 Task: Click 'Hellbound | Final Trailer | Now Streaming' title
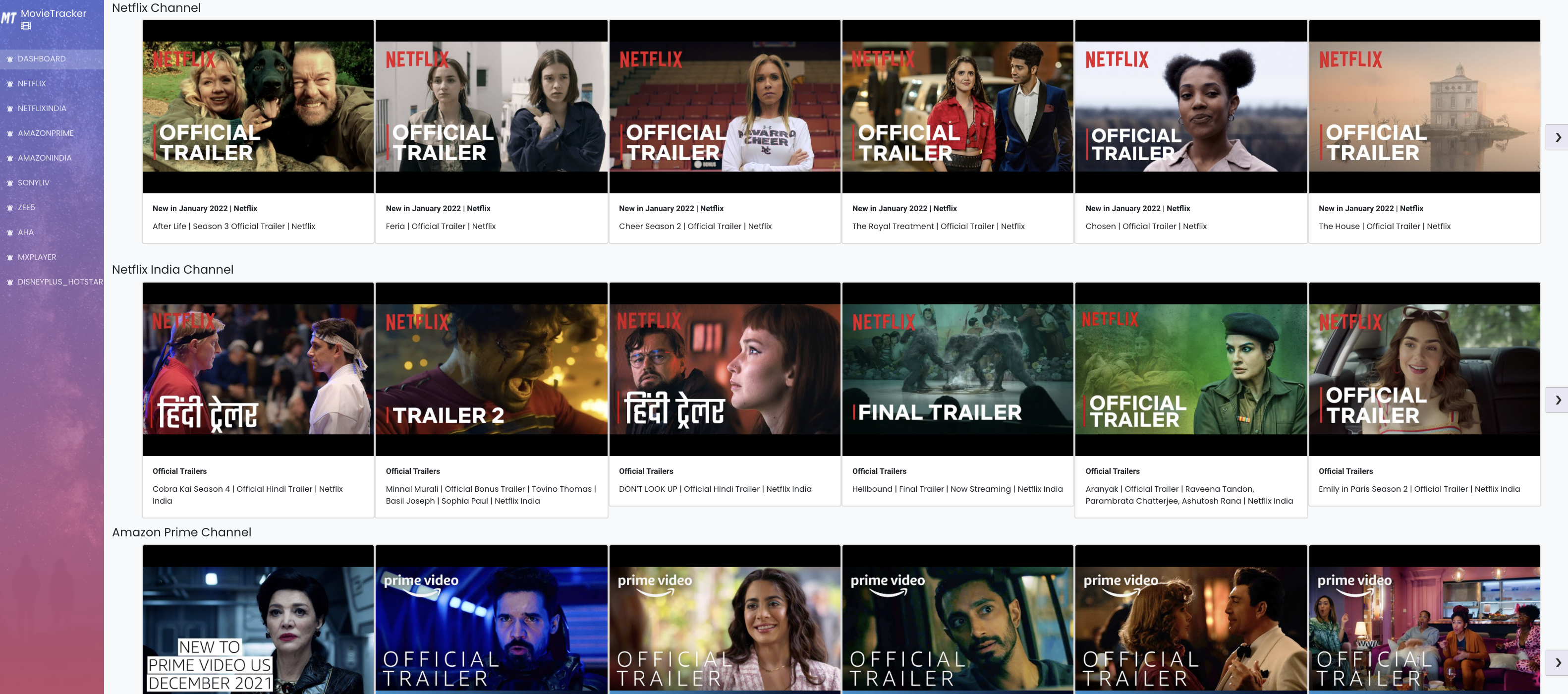click(957, 489)
